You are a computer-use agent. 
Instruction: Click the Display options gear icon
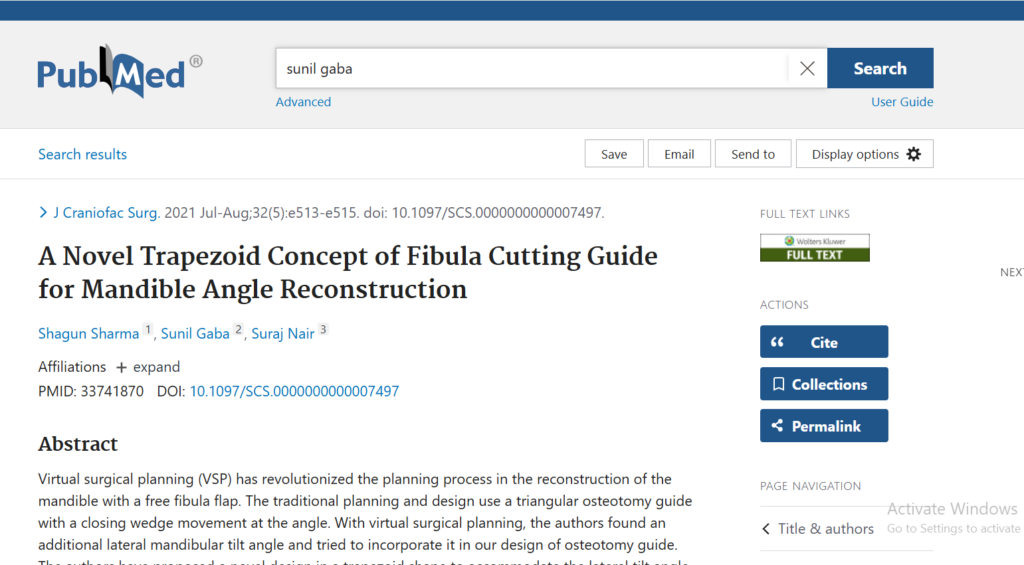914,154
